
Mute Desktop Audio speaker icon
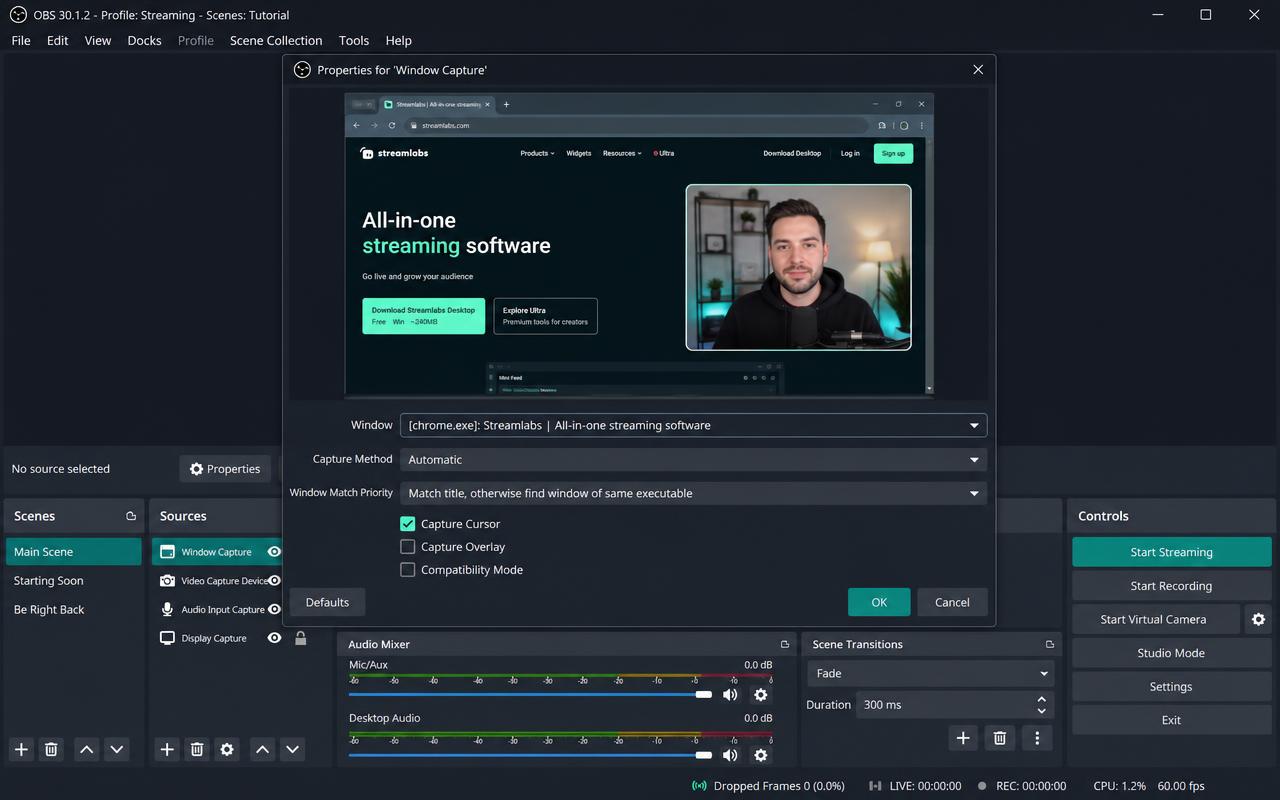[730, 755]
